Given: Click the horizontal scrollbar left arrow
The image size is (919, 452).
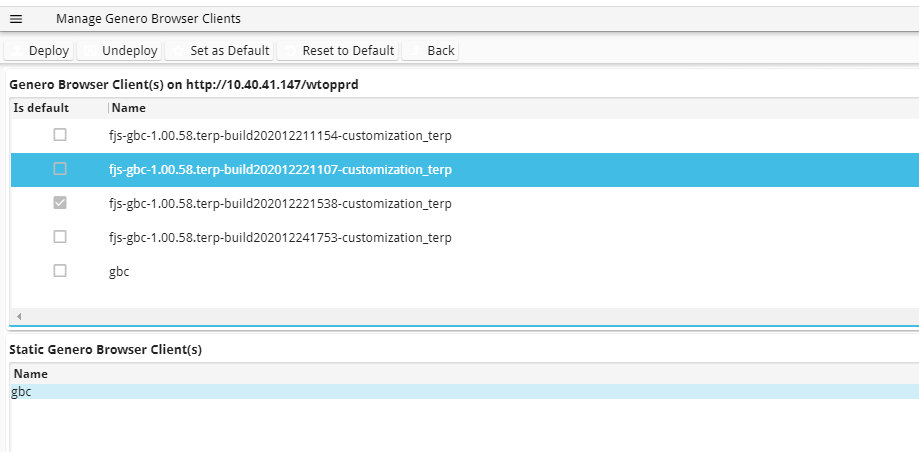Looking at the screenshot, I should 19,317.
